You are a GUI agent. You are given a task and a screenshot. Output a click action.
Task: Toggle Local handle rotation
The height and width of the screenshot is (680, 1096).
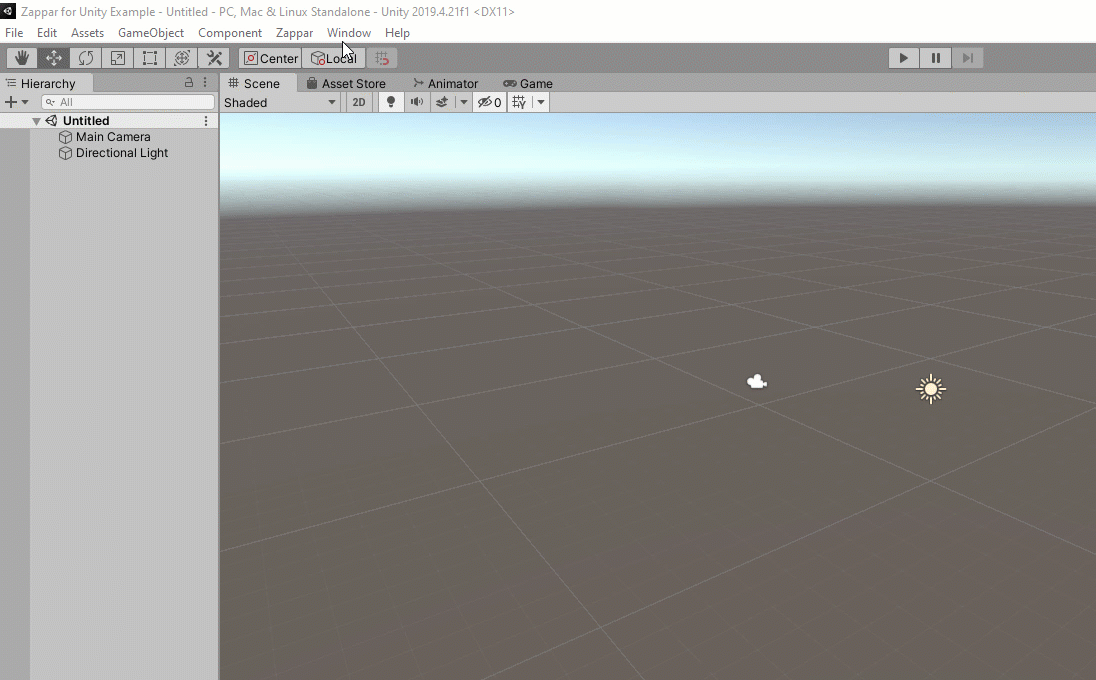pos(334,58)
